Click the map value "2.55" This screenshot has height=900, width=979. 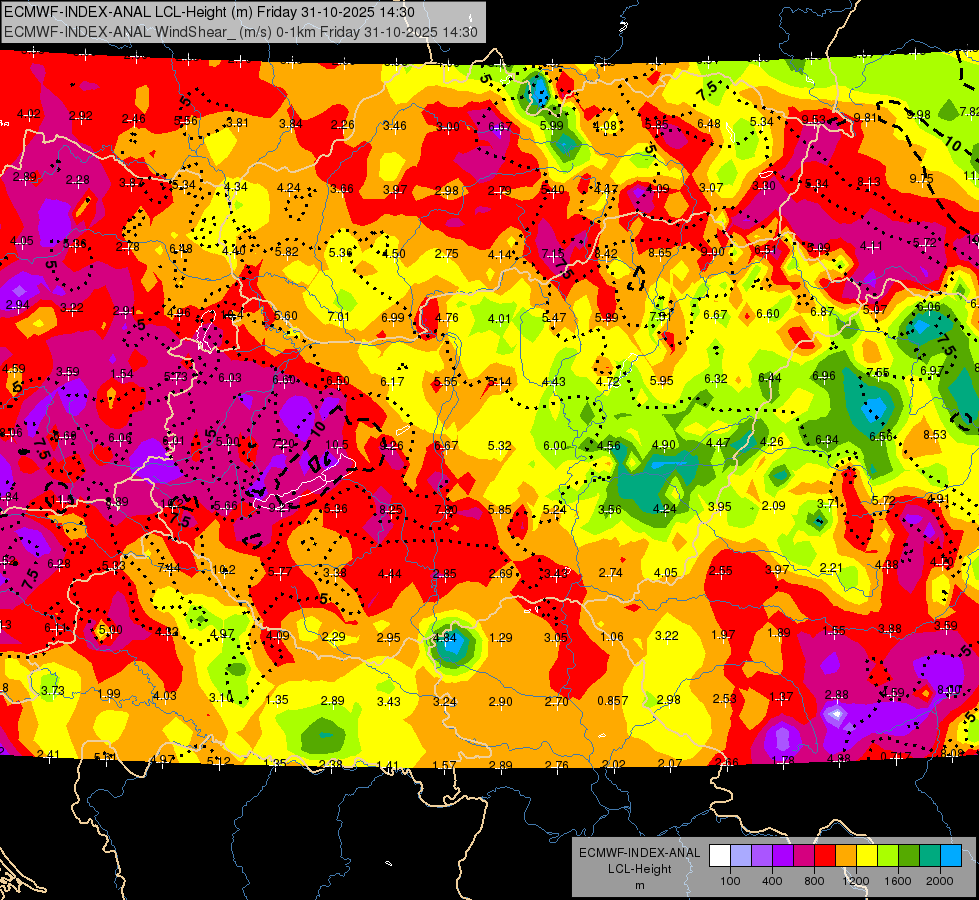point(721,570)
